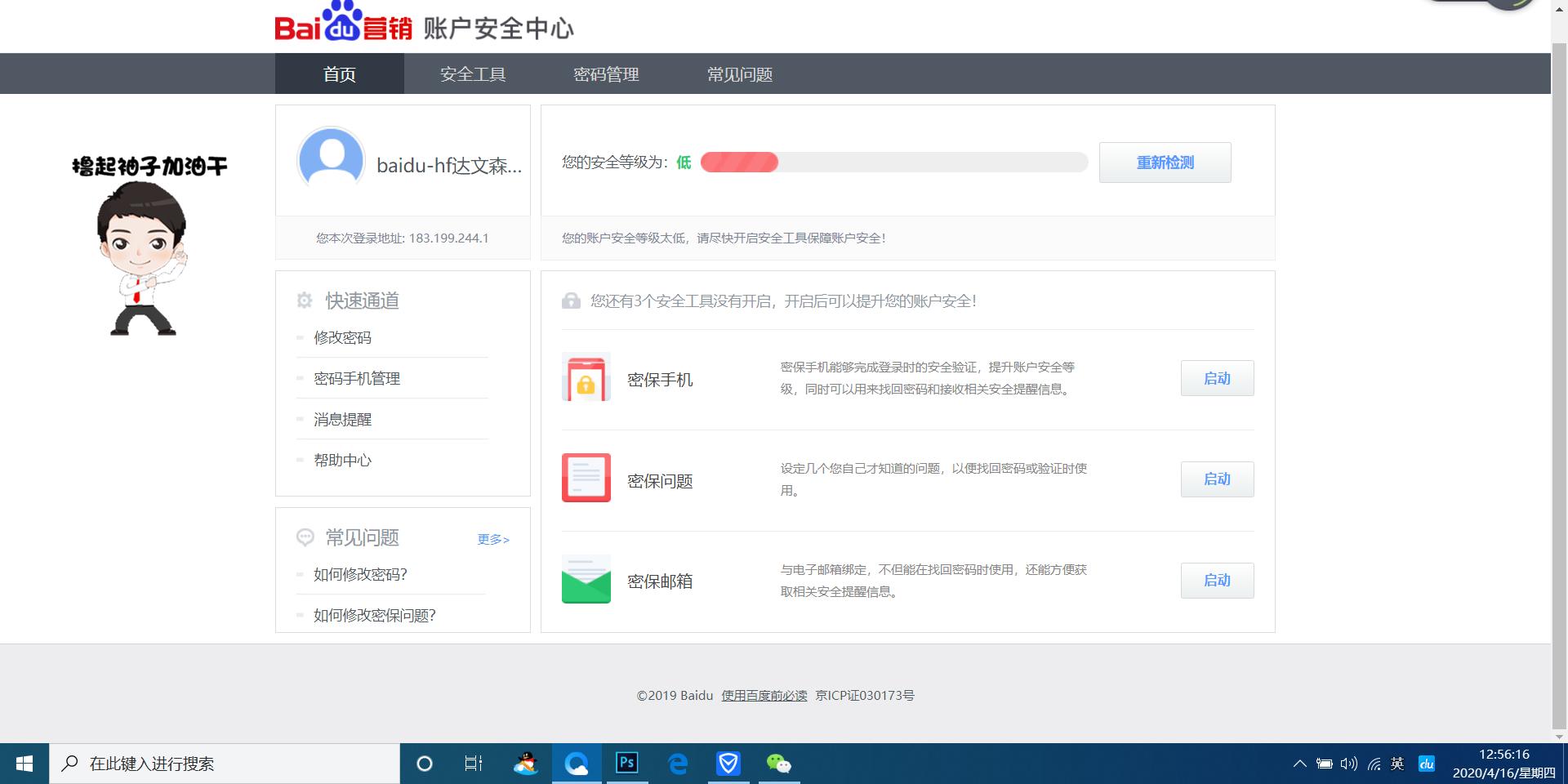Click the red security level progress bar
The width and height of the screenshot is (1568, 784).
pyautogui.click(x=739, y=163)
